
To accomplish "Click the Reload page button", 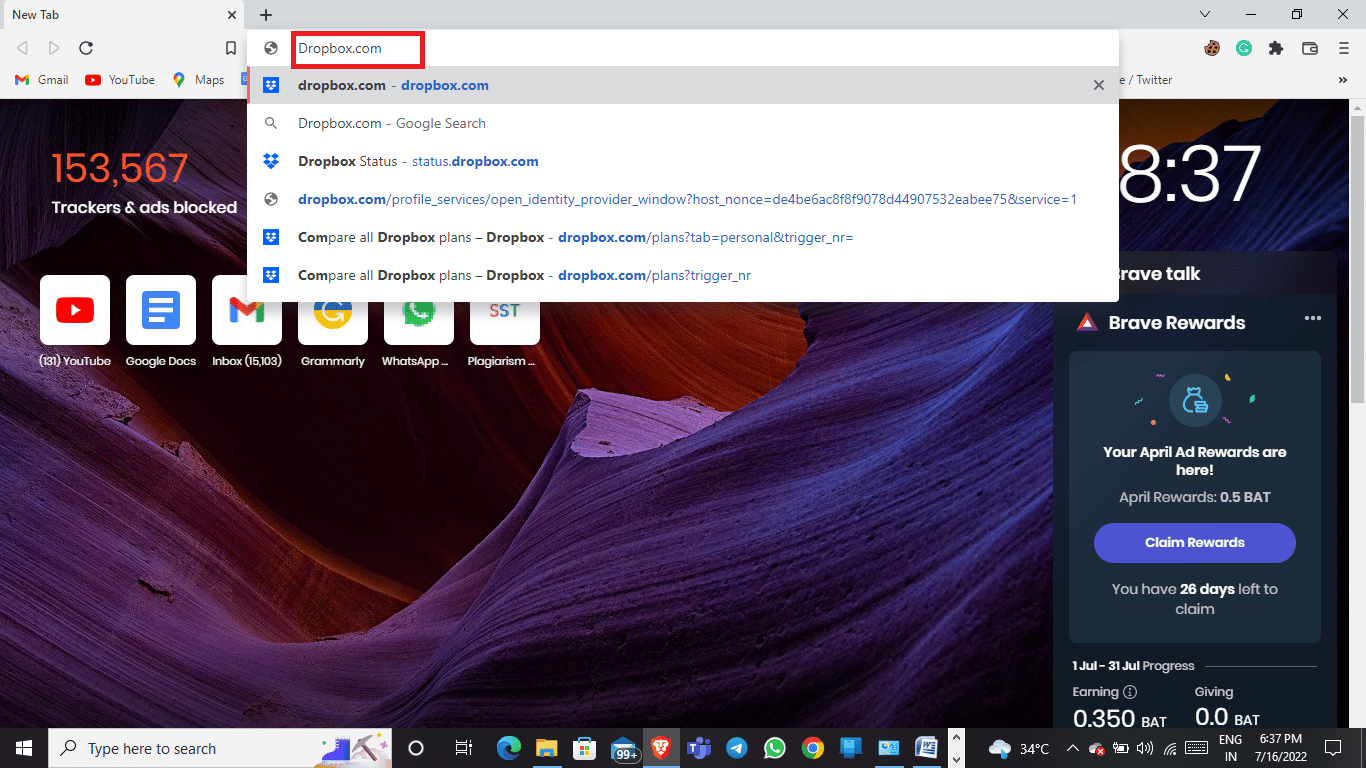I will [x=86, y=48].
